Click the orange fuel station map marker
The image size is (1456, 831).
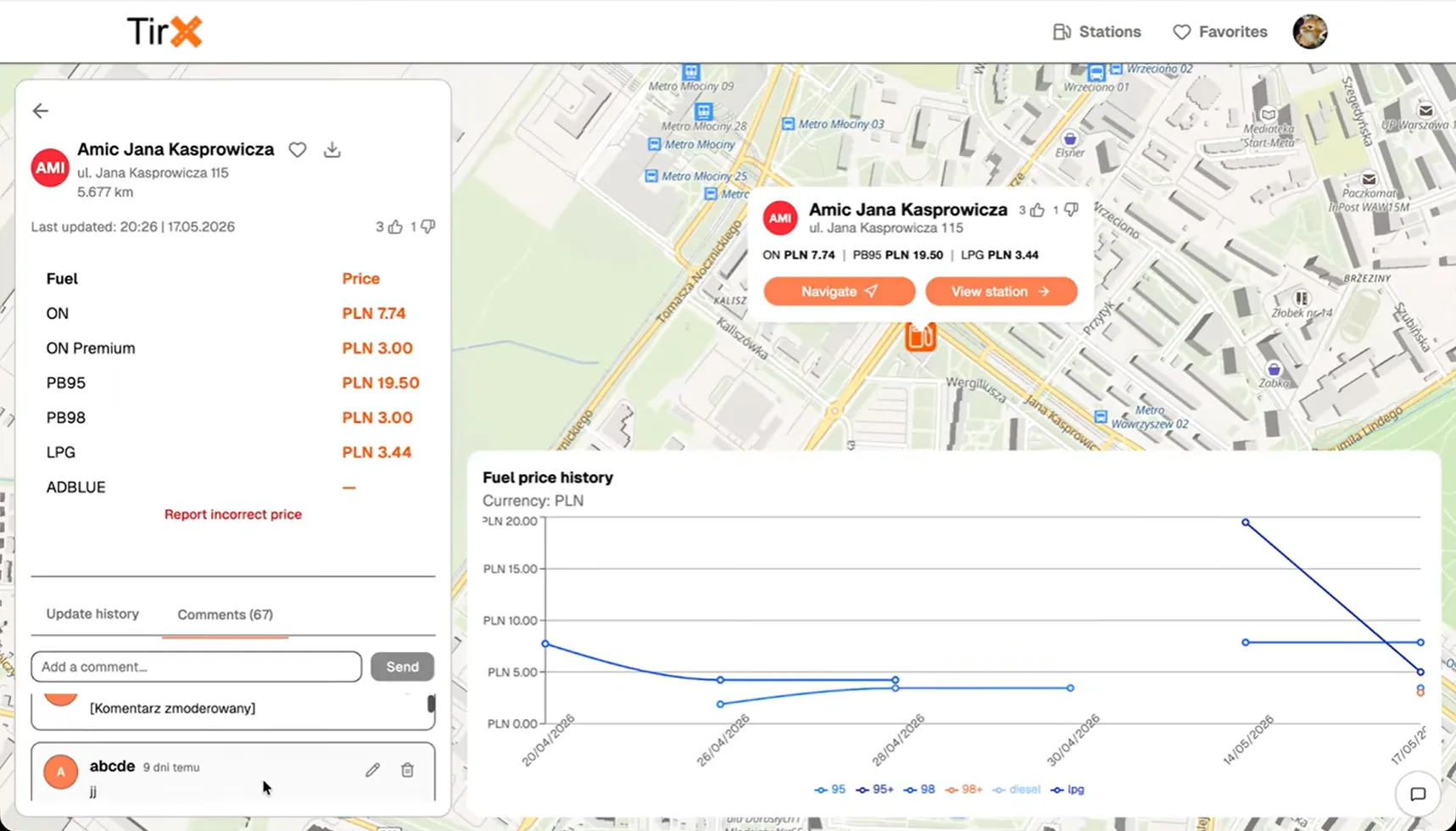920,337
